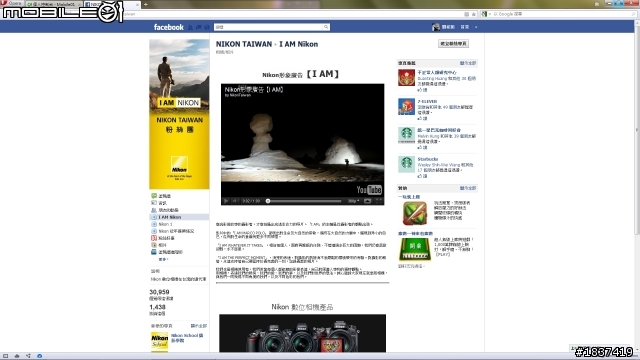Select the I AM Nikon sidebar tab
640x360 pixels.
click(x=179, y=217)
